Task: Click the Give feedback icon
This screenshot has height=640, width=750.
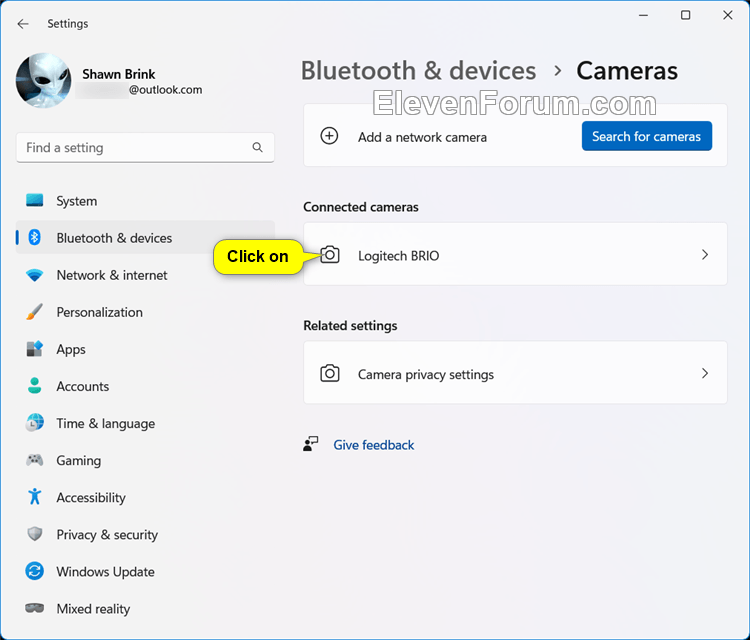Action: (310, 444)
